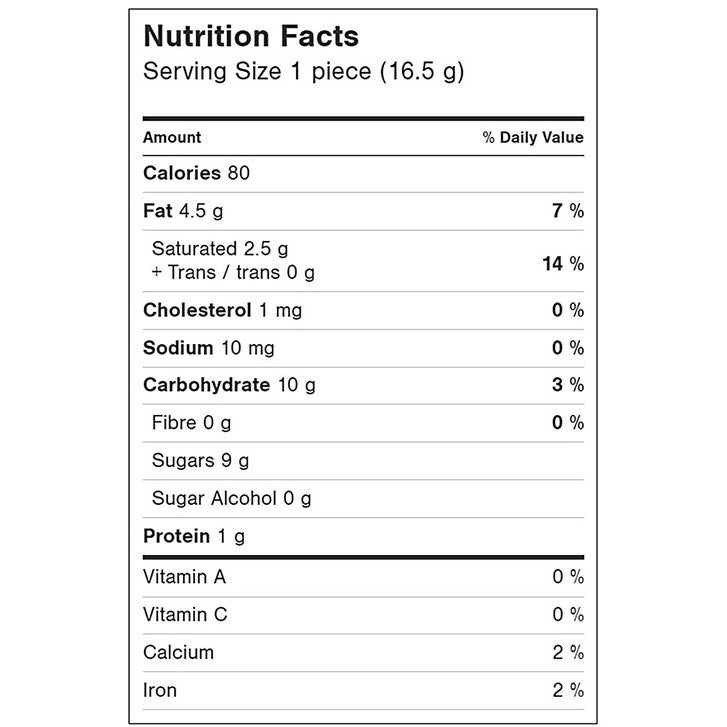
Task: Click the 14 % saturated daily value
Action: click(x=563, y=264)
